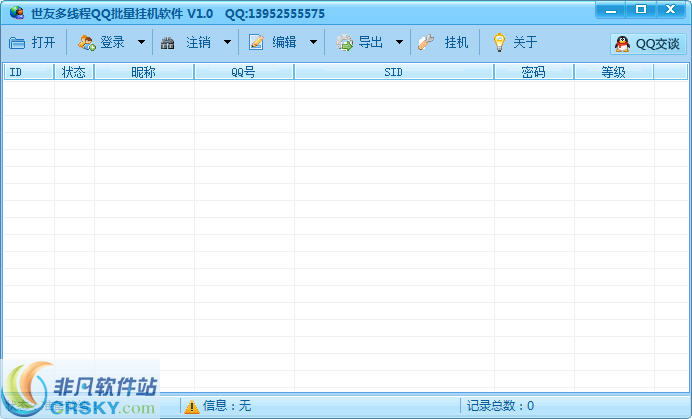This screenshot has height=419, width=692.
Task: Click the Login (登录) user icon
Action: (86, 43)
